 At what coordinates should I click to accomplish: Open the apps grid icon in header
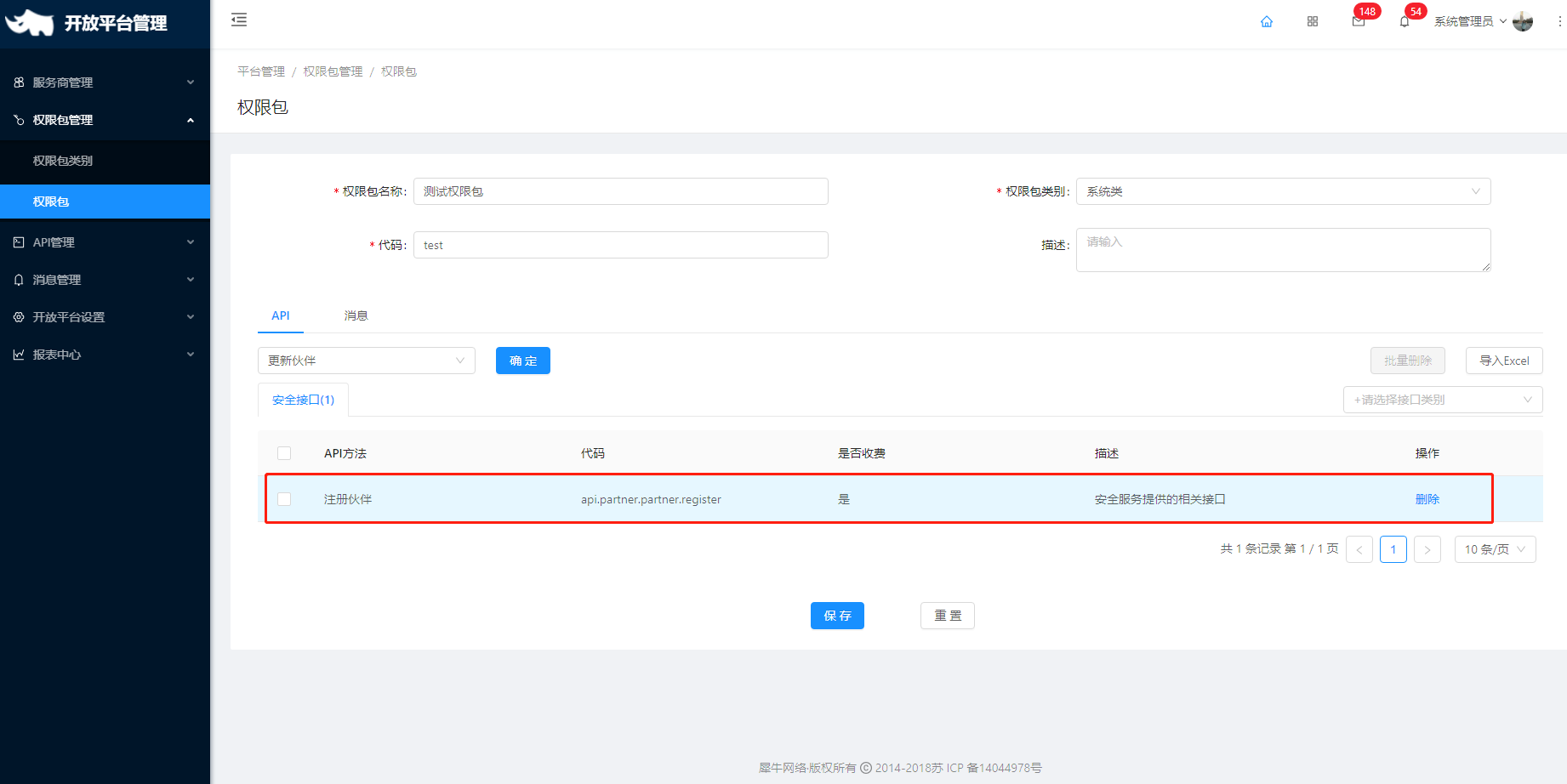pos(1313,21)
